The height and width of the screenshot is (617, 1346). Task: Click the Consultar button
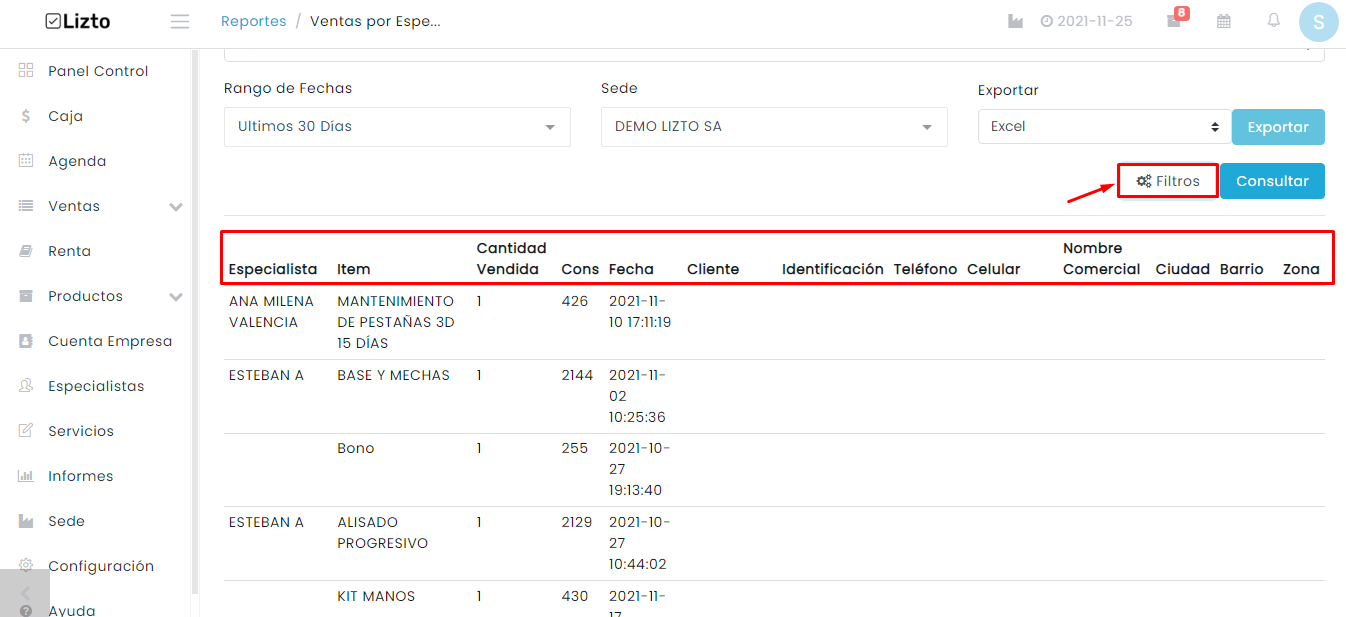pos(1272,181)
